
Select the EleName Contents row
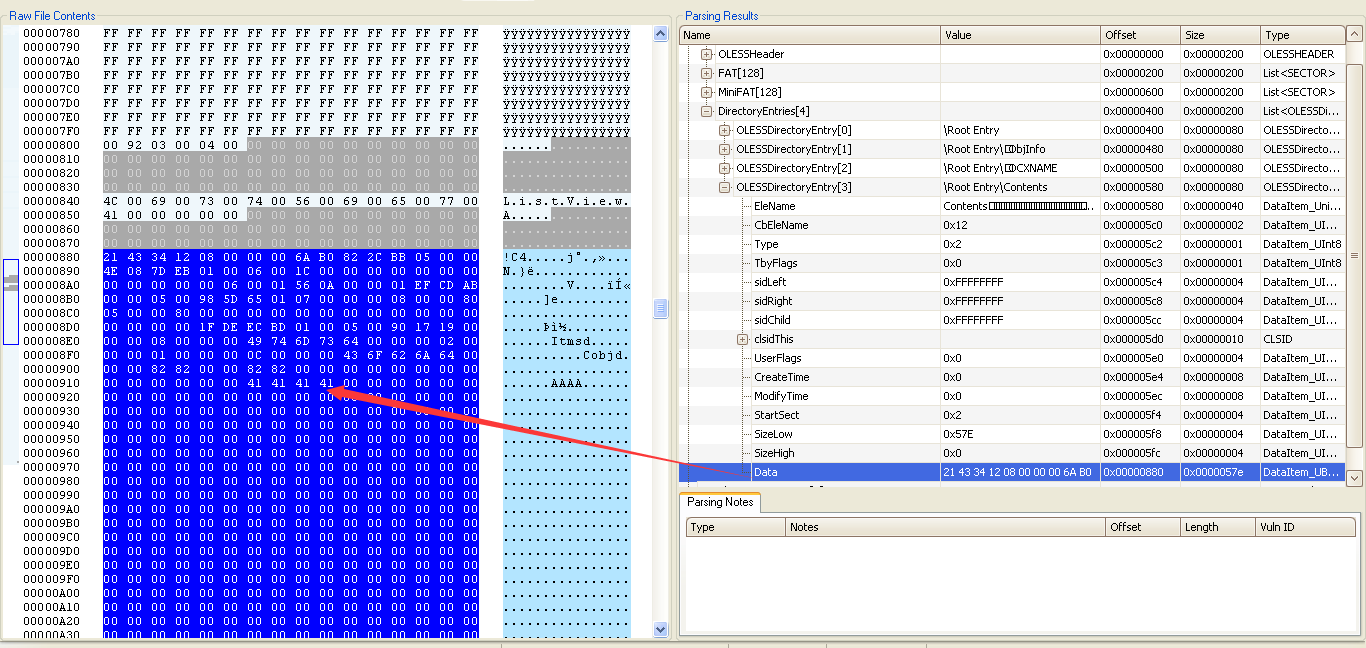click(775, 206)
